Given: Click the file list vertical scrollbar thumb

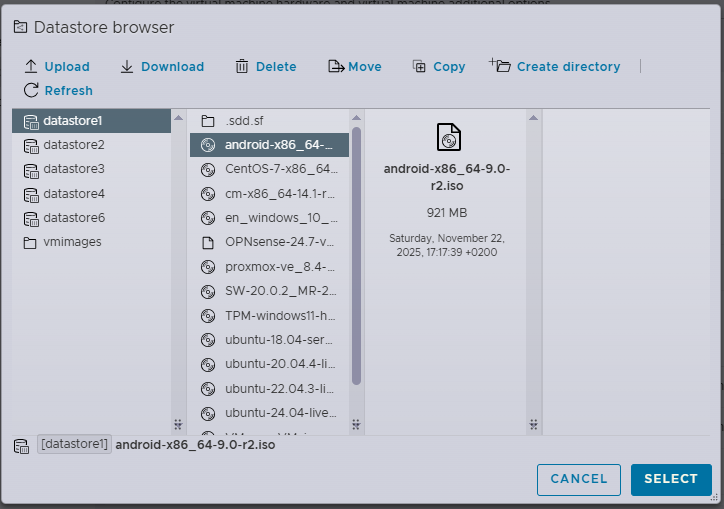Looking at the screenshot, I should pos(356,256).
